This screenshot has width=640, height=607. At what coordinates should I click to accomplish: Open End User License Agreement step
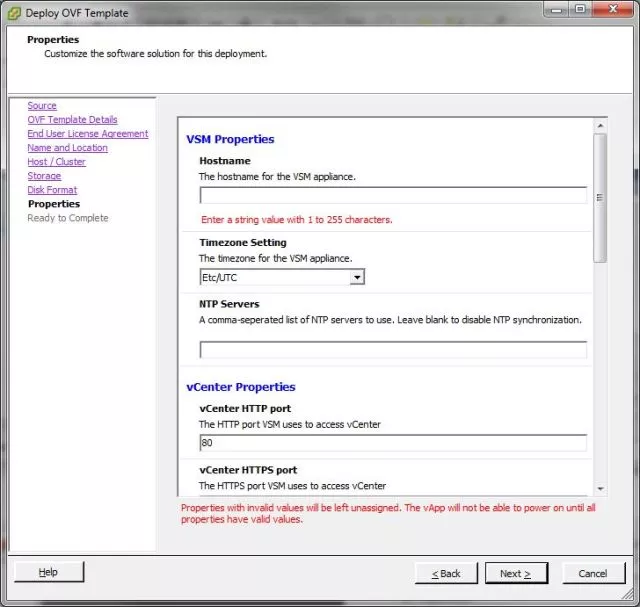click(x=88, y=133)
